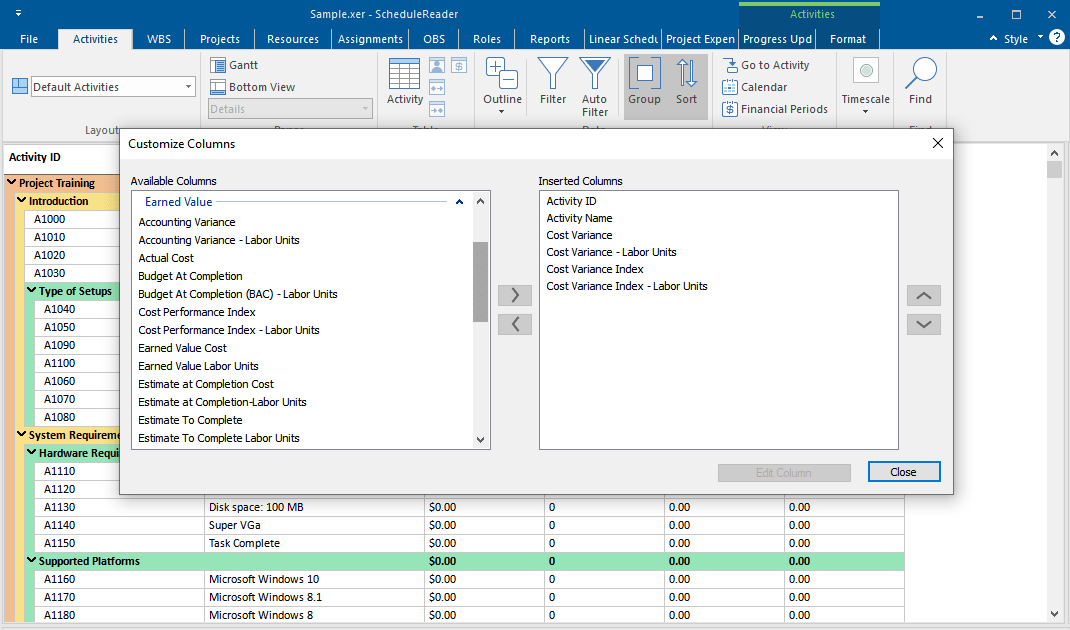Collapse the Supported Platforms group

(31, 560)
